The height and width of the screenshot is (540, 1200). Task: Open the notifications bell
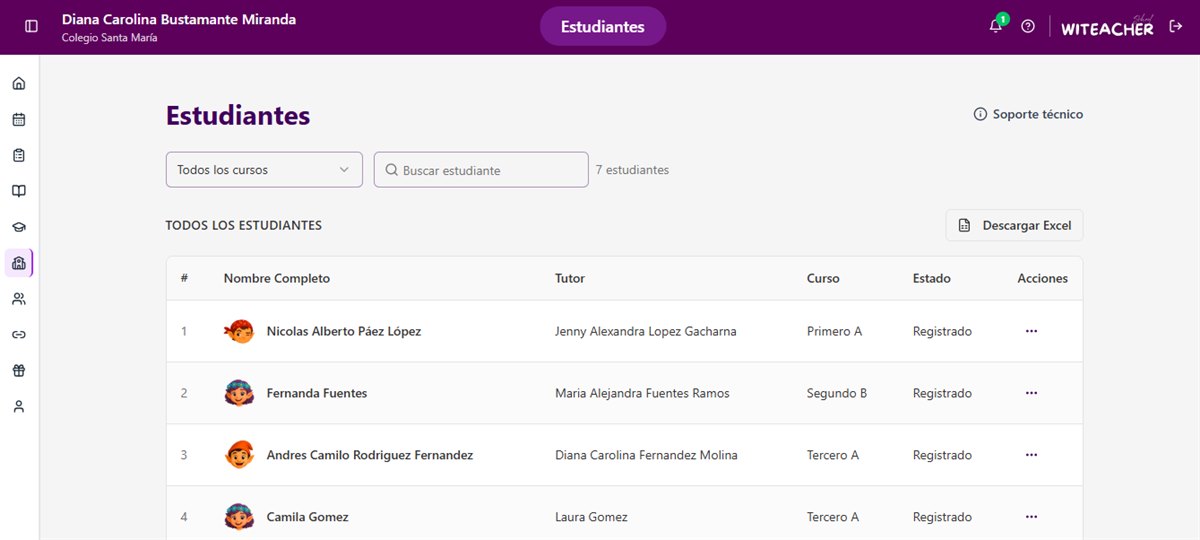click(x=996, y=26)
